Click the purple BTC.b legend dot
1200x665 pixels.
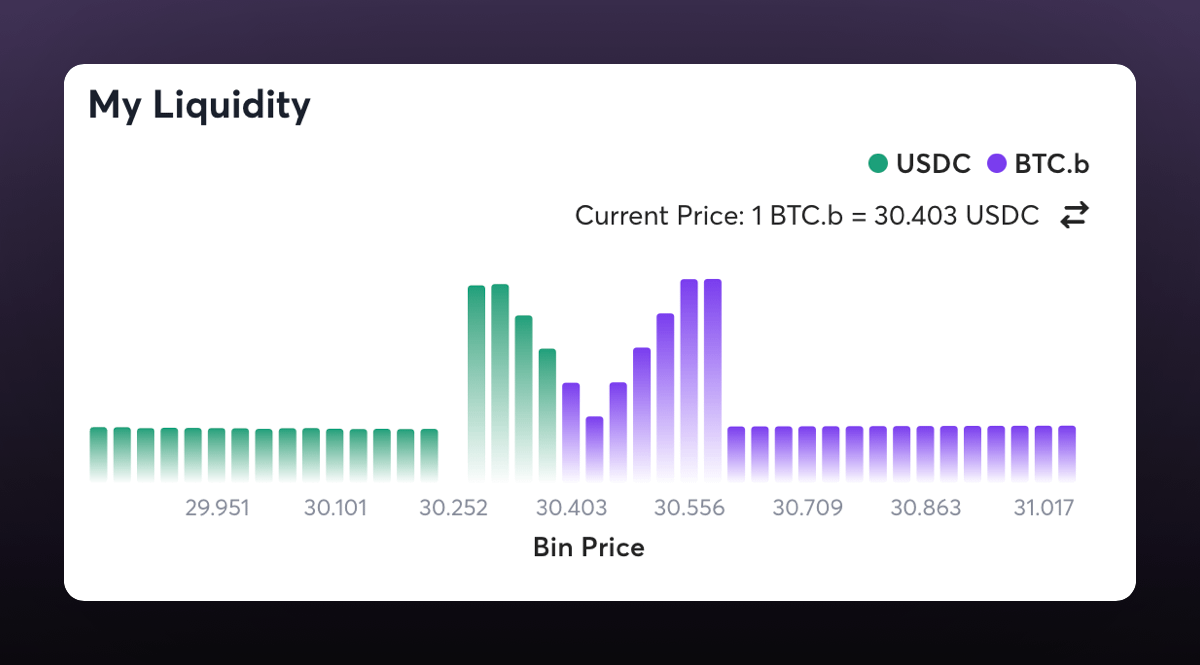(x=996, y=164)
